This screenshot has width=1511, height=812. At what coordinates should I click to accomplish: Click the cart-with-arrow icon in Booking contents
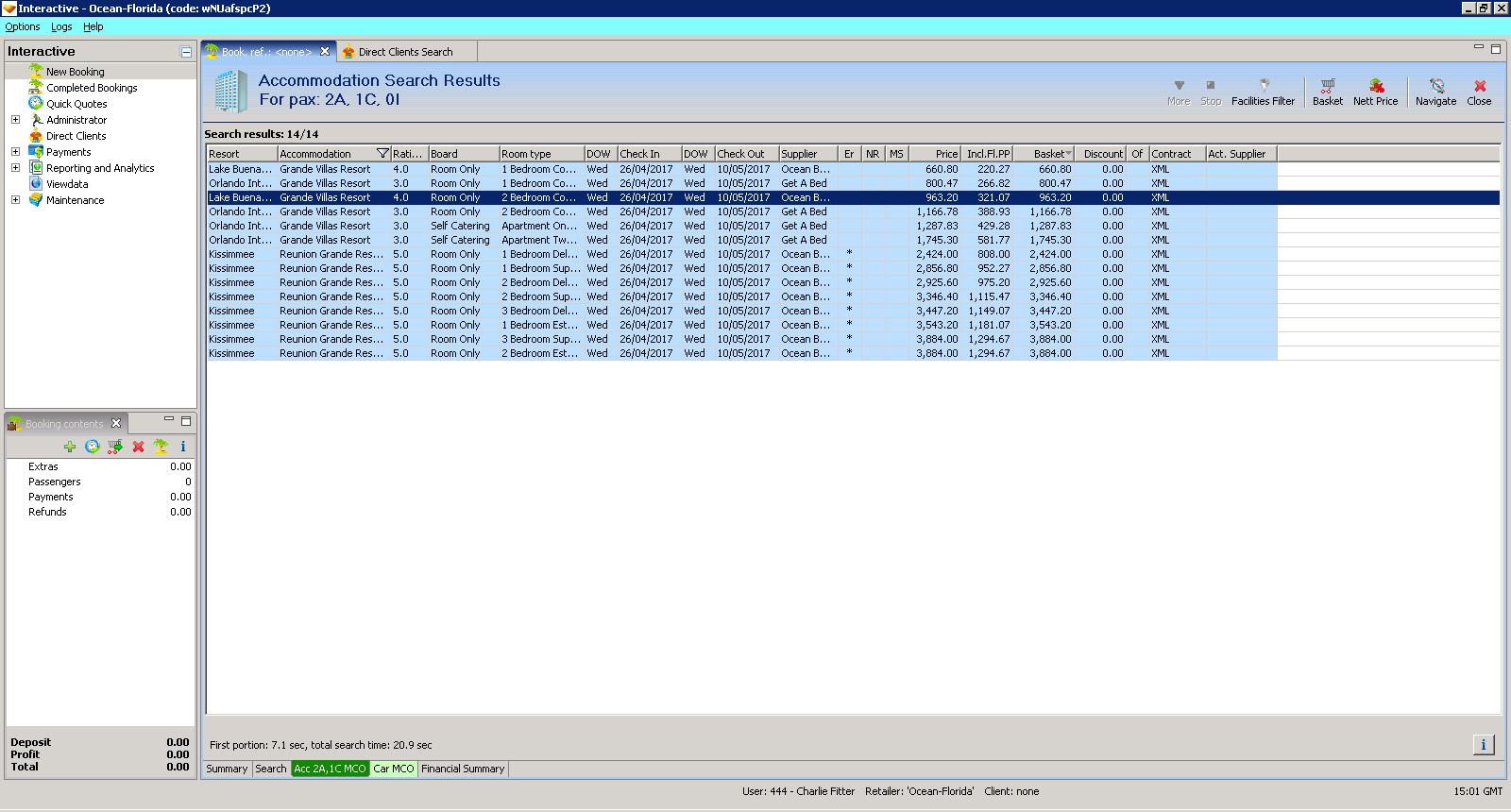(x=115, y=447)
